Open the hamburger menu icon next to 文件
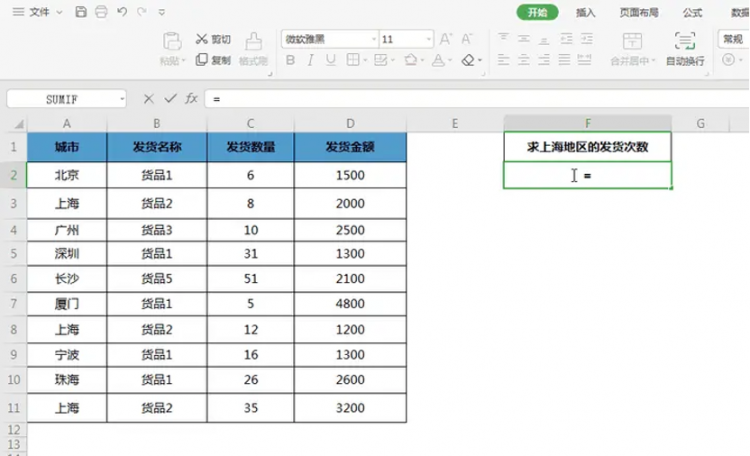The width and height of the screenshot is (750, 456). coord(18,12)
